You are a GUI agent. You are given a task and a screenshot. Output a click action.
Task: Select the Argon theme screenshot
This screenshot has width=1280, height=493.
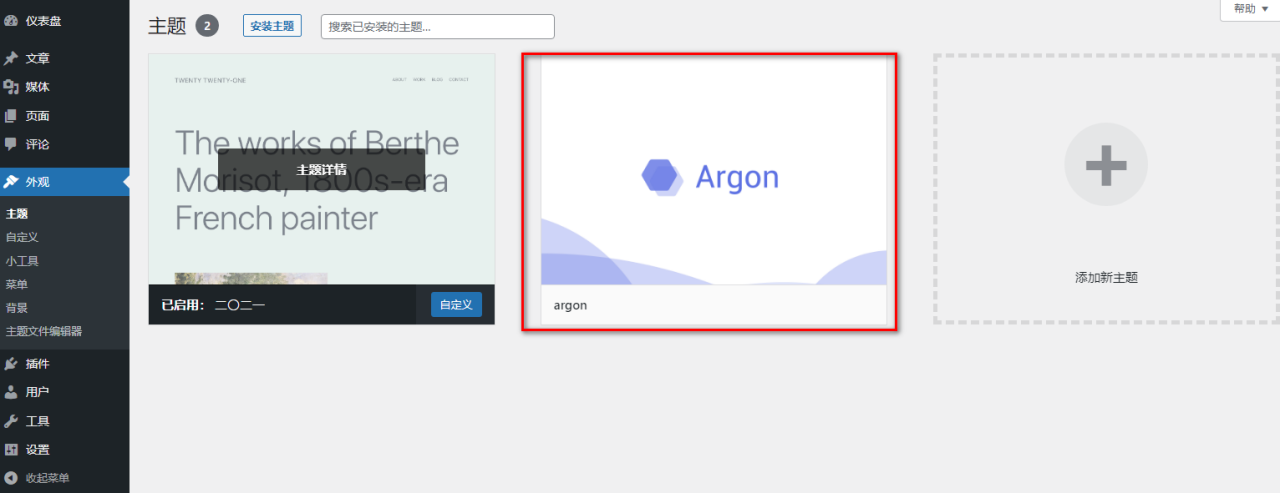pos(714,171)
